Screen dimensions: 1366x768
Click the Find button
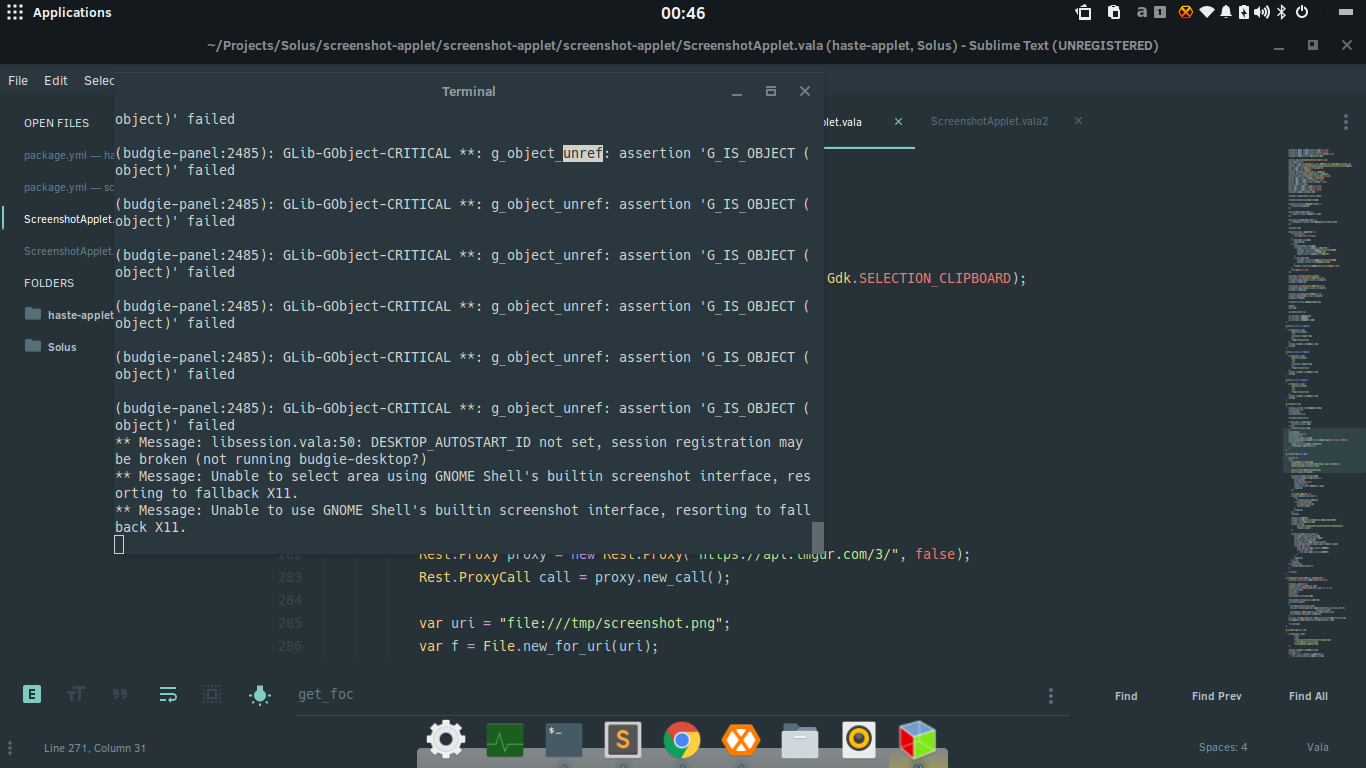coord(1126,696)
